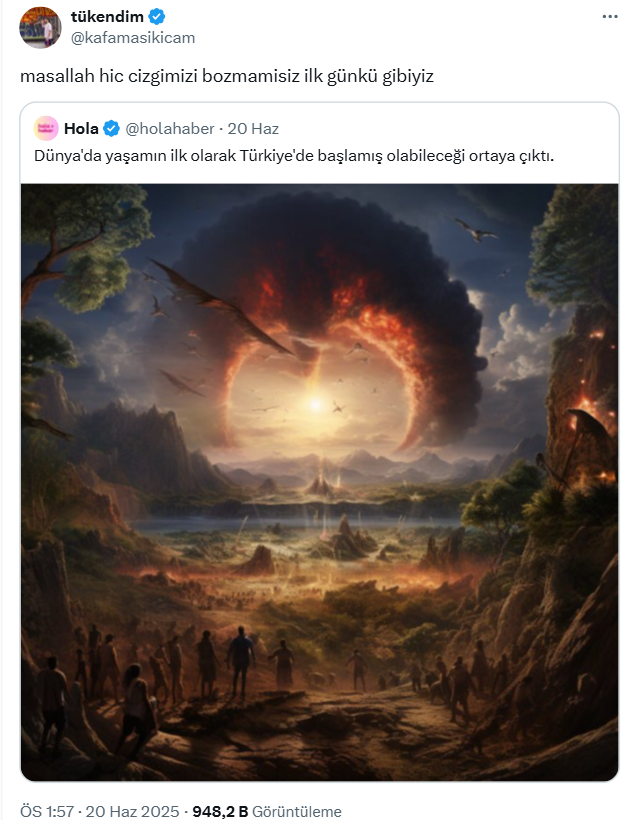
Task: Click the large flying pterosaur in the image
Action: point(220,306)
